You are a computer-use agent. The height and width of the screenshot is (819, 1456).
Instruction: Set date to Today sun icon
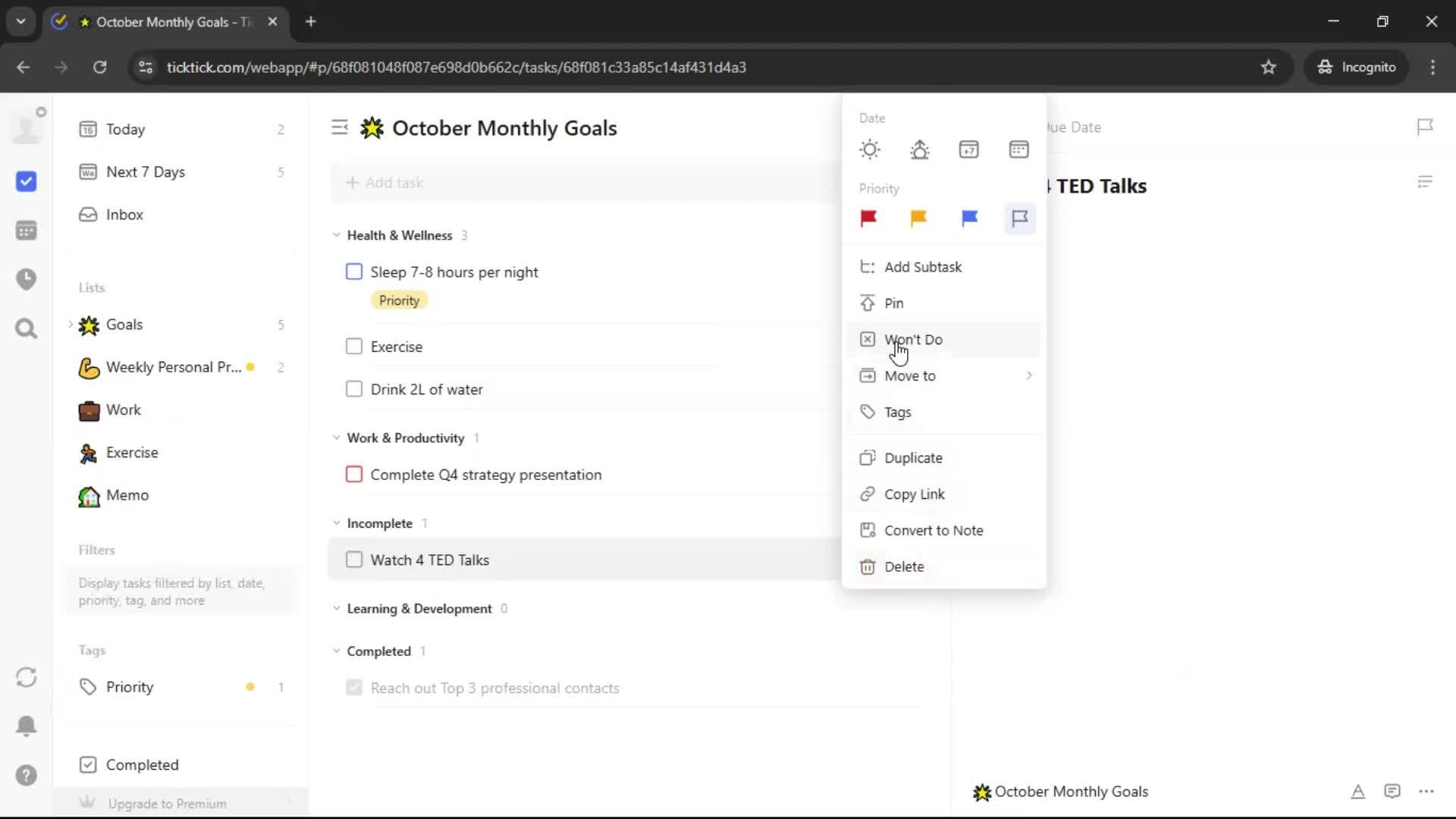click(870, 149)
